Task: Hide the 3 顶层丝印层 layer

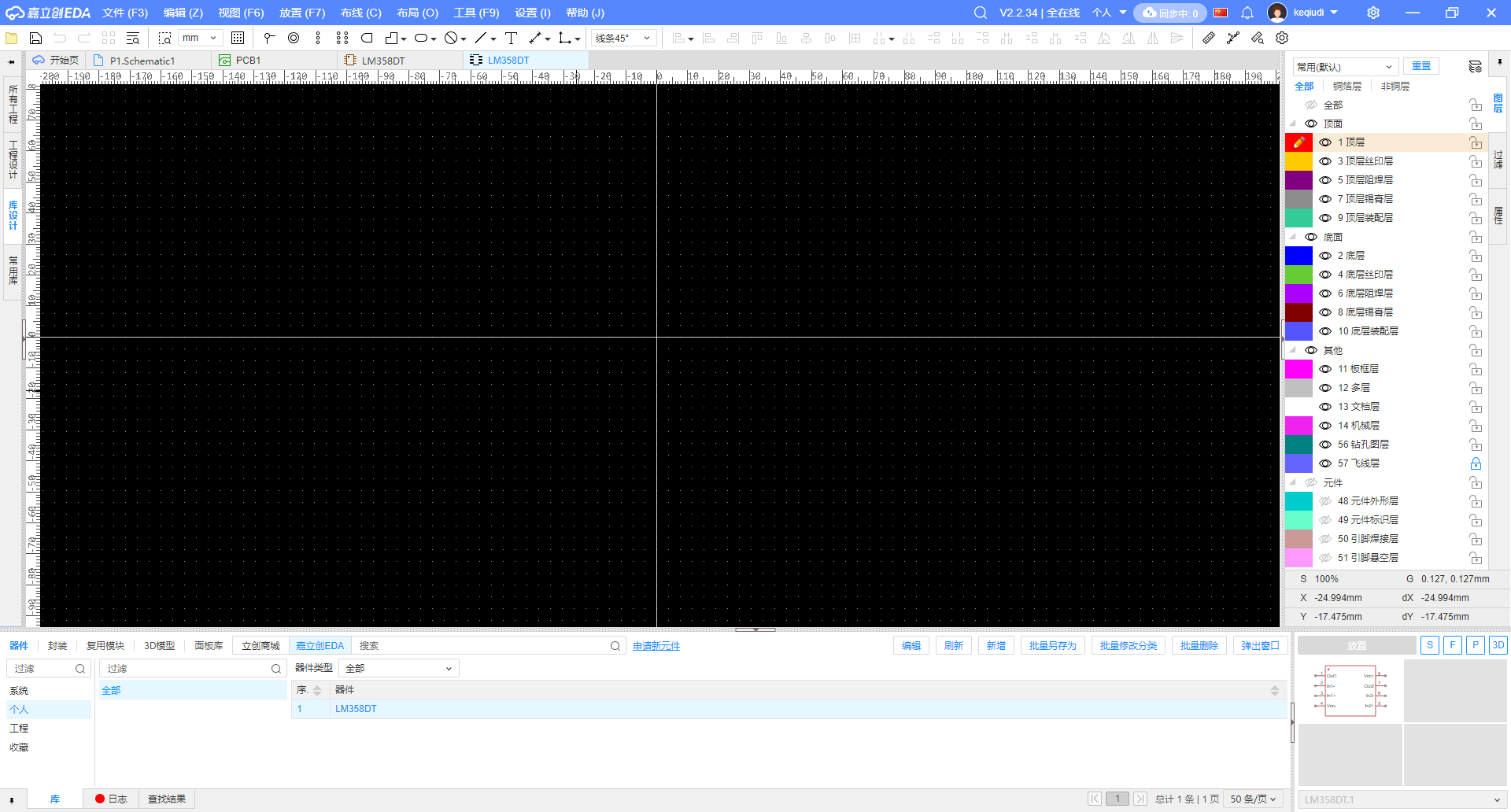Action: click(x=1325, y=161)
